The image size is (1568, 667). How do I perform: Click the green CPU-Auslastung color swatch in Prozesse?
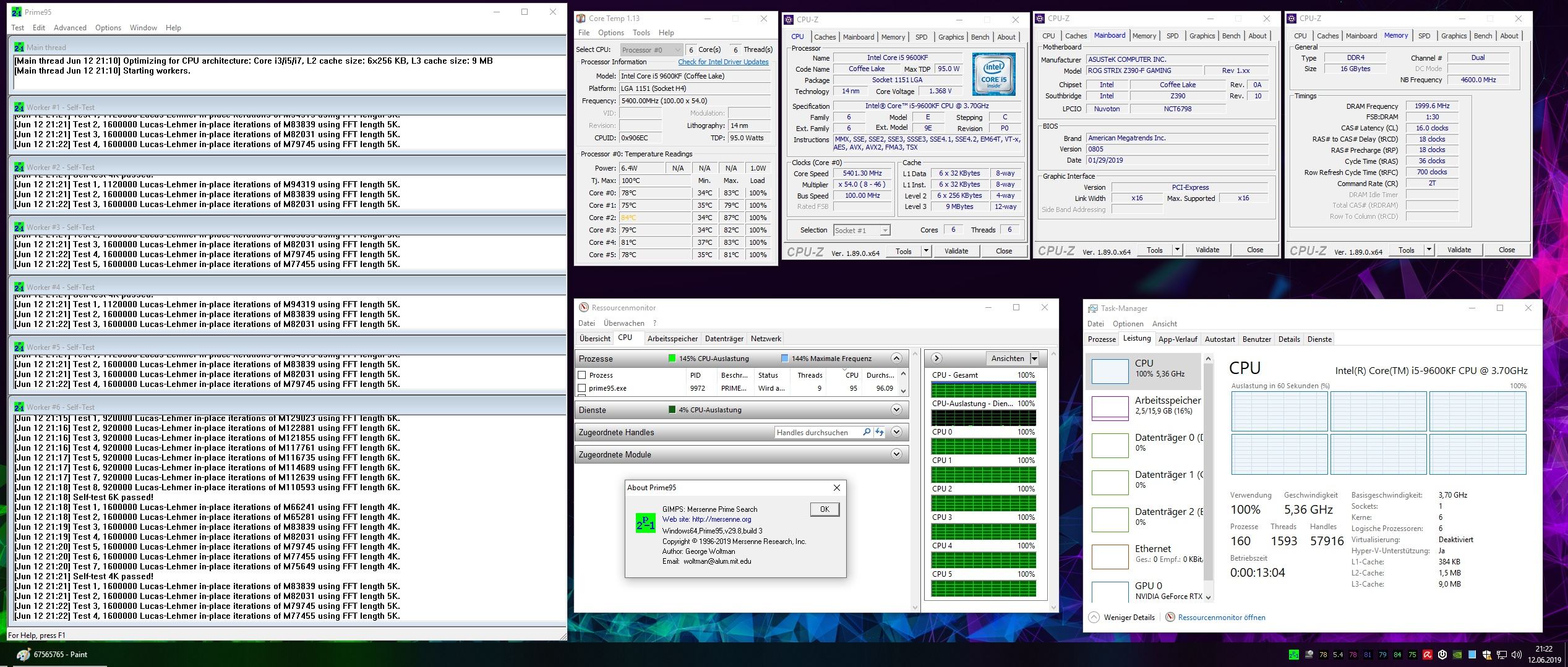pos(672,359)
